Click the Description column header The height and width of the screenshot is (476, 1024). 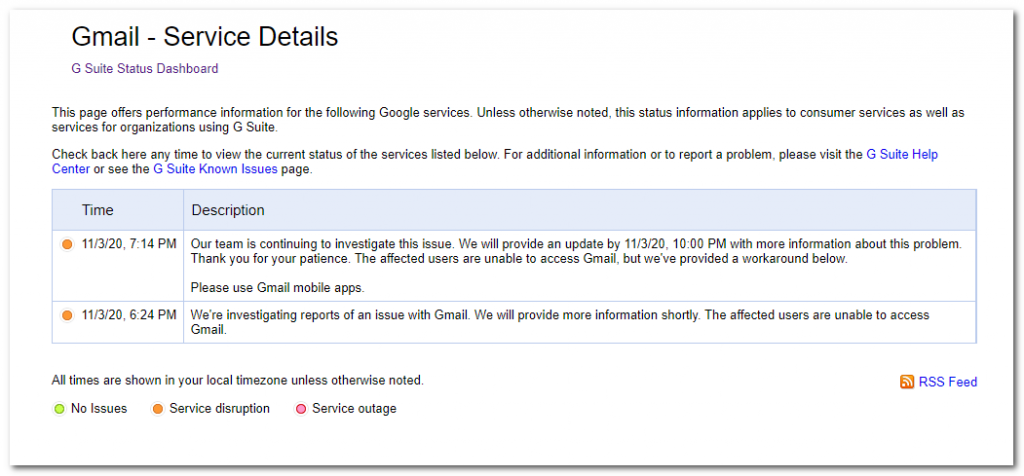pos(228,211)
